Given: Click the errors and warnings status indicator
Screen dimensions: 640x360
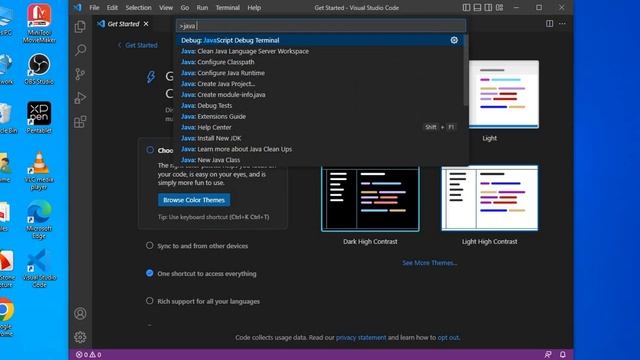Looking at the screenshot, I should [89, 355].
